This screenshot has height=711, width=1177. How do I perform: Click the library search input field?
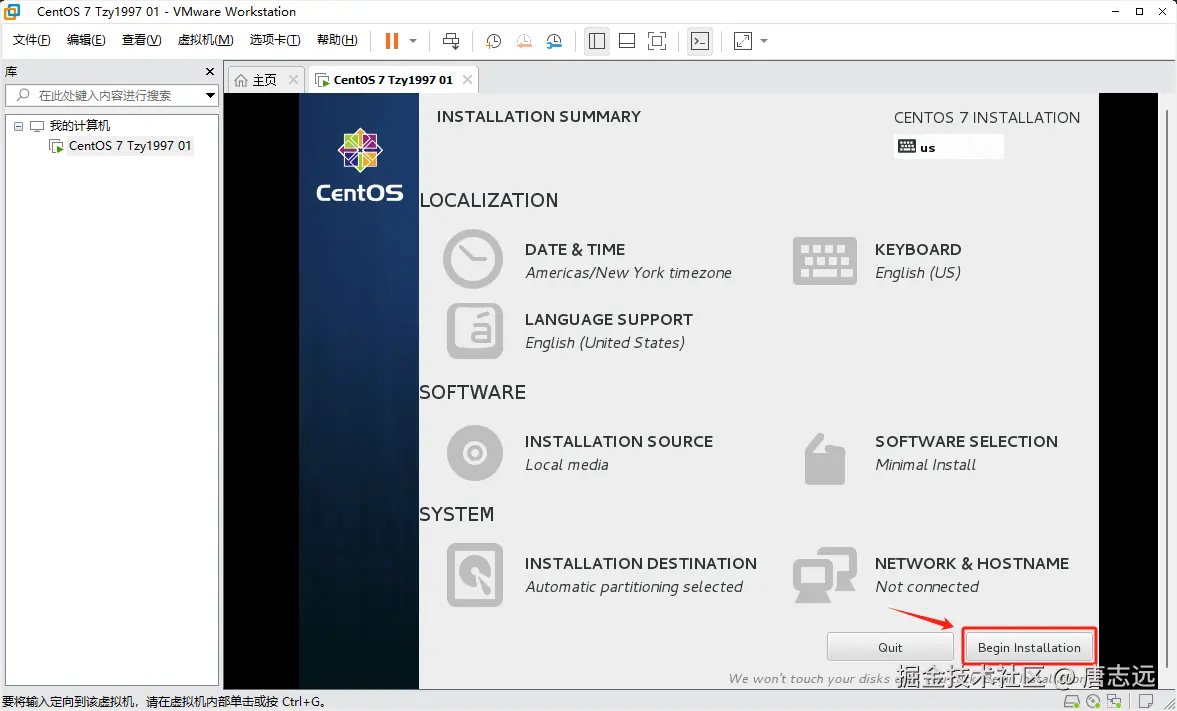(x=104, y=95)
